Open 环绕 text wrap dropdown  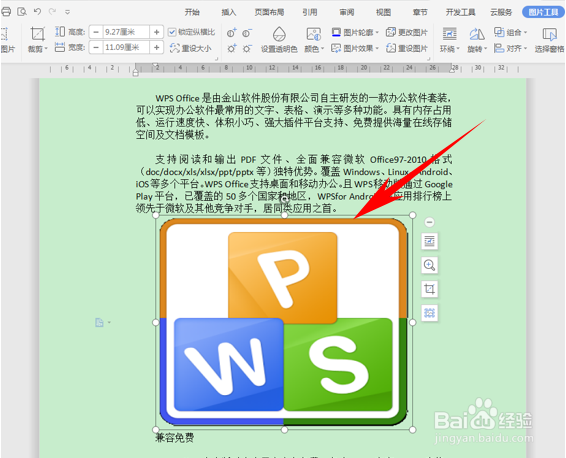click(x=449, y=40)
